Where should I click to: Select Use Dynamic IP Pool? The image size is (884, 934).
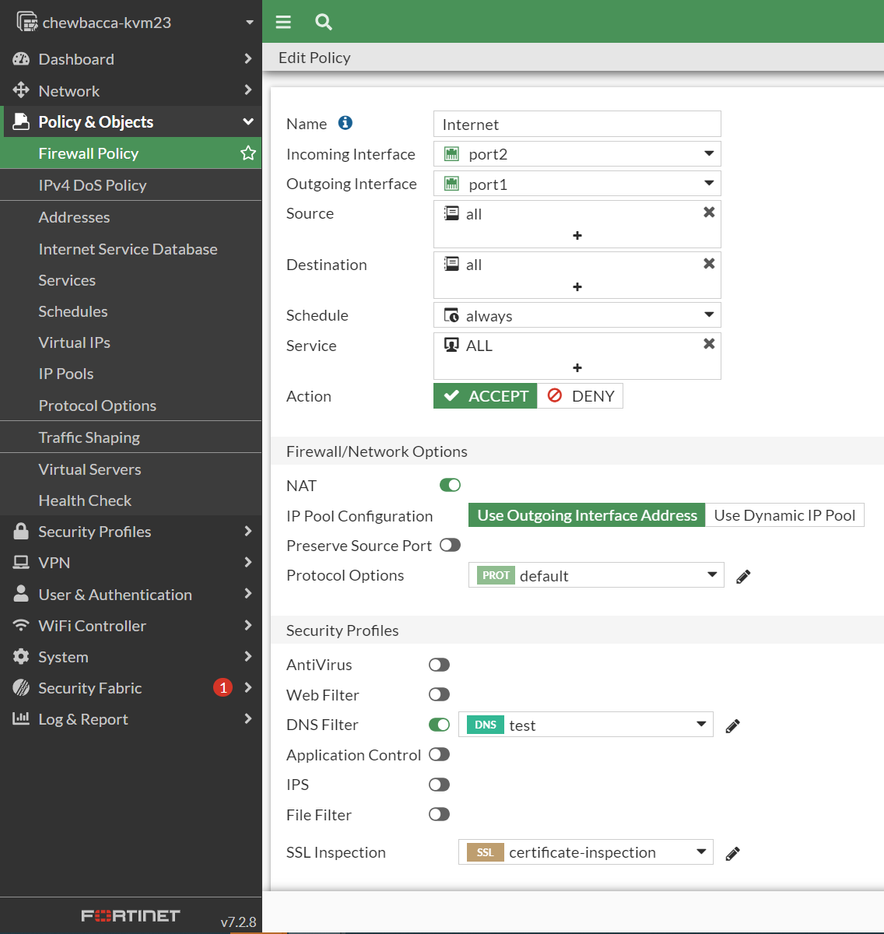click(785, 515)
